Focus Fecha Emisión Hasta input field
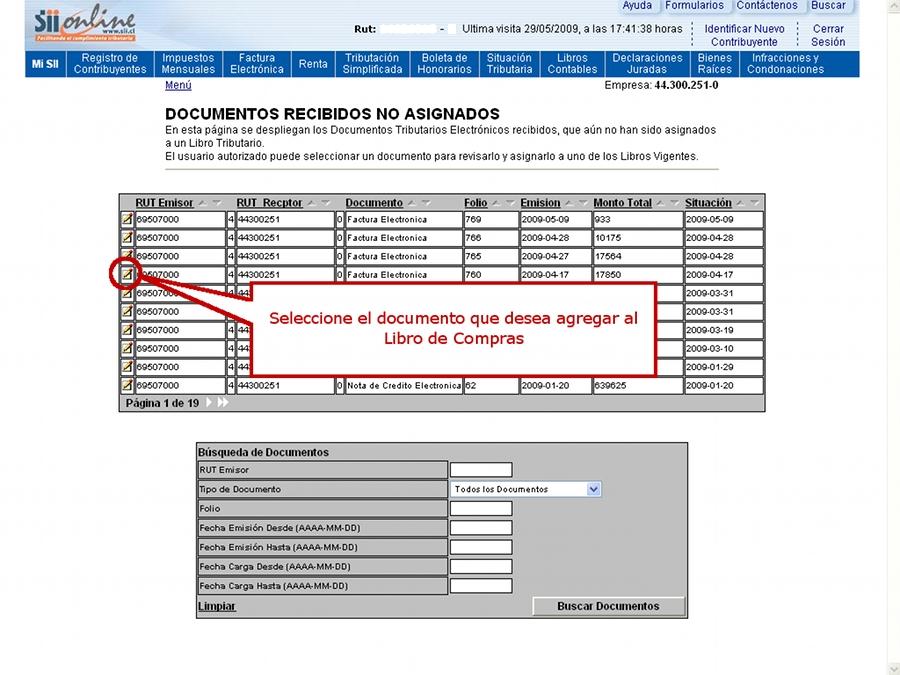Image resolution: width=900 pixels, height=675 pixels. pyautogui.click(x=481, y=547)
